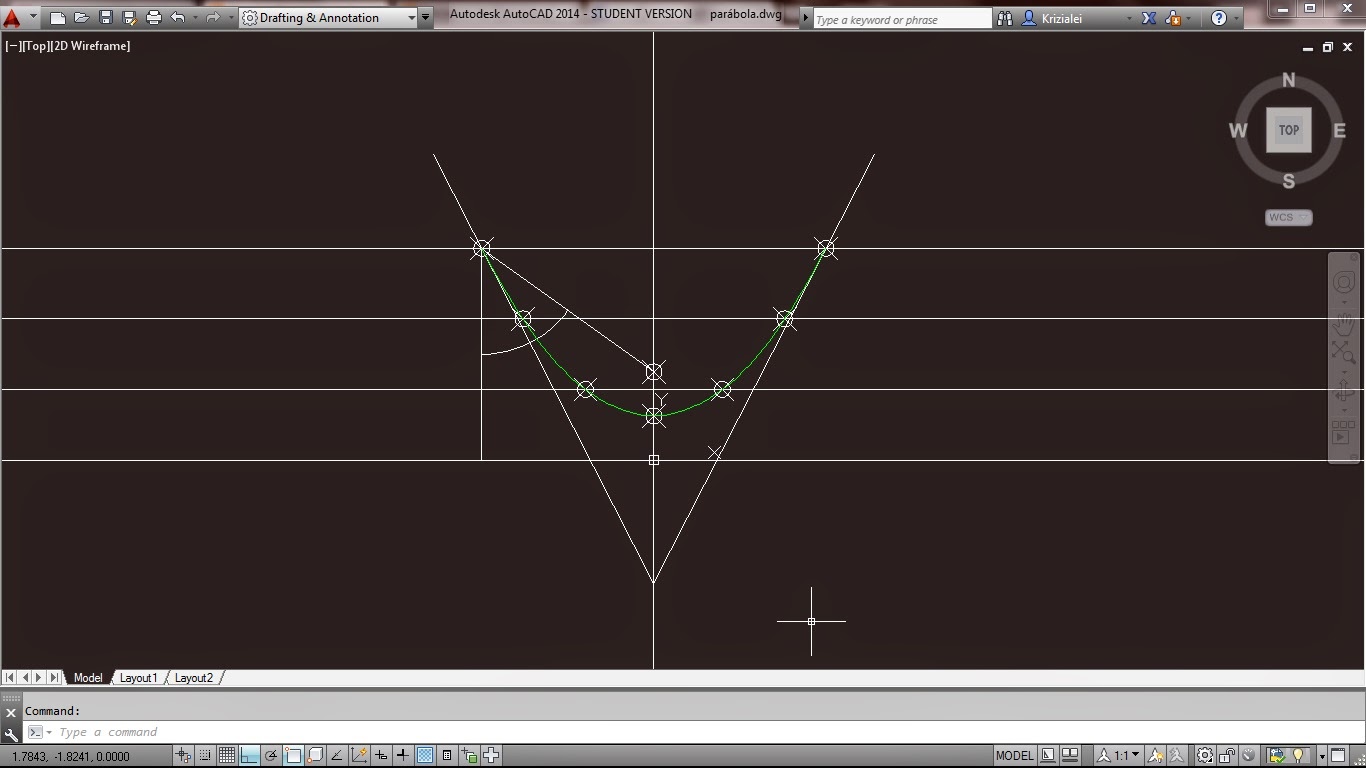Enable Grid Display in the status bar
This screenshot has height=768, width=1366.
[227, 756]
